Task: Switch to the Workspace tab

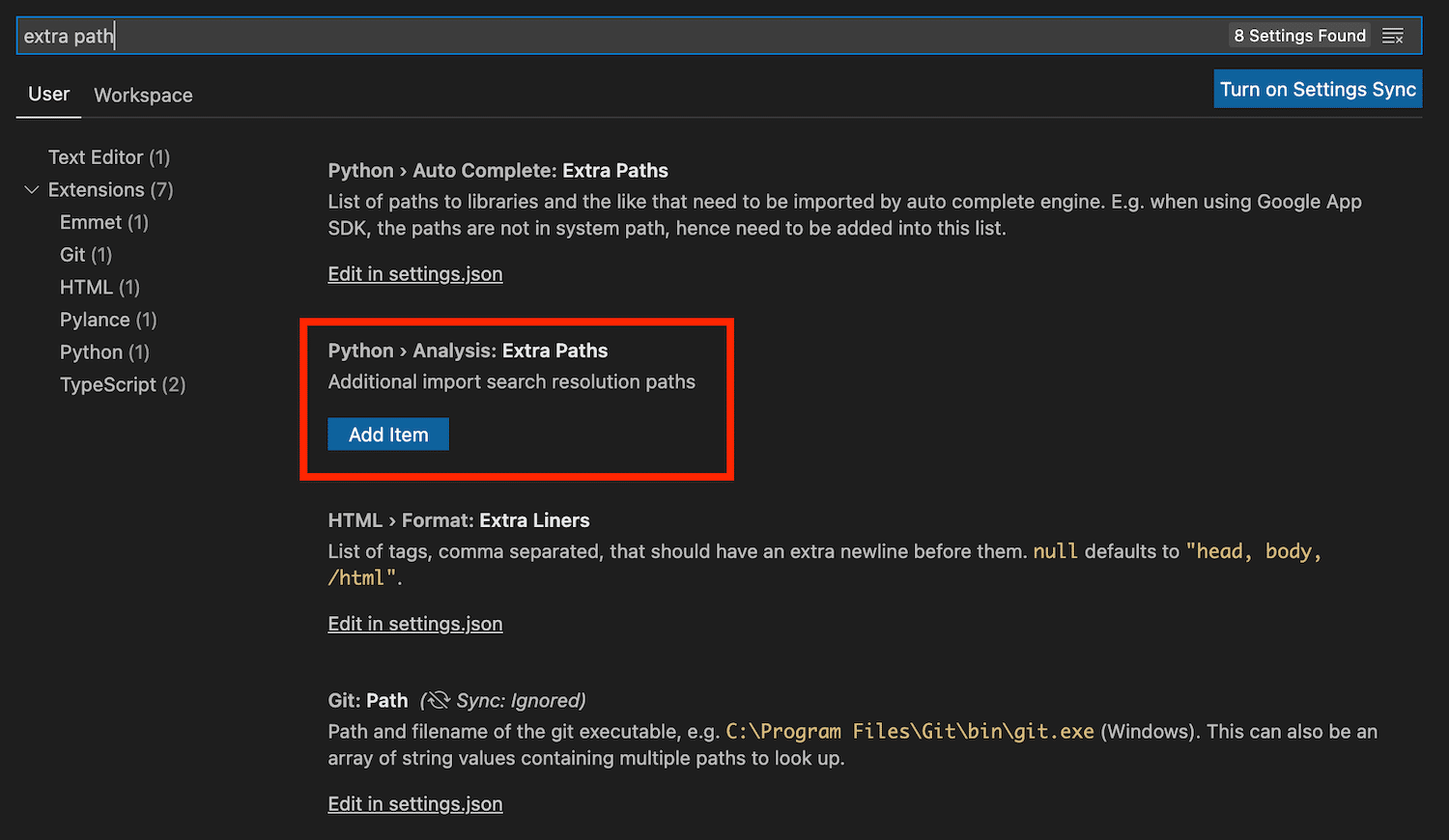Action: (x=143, y=95)
